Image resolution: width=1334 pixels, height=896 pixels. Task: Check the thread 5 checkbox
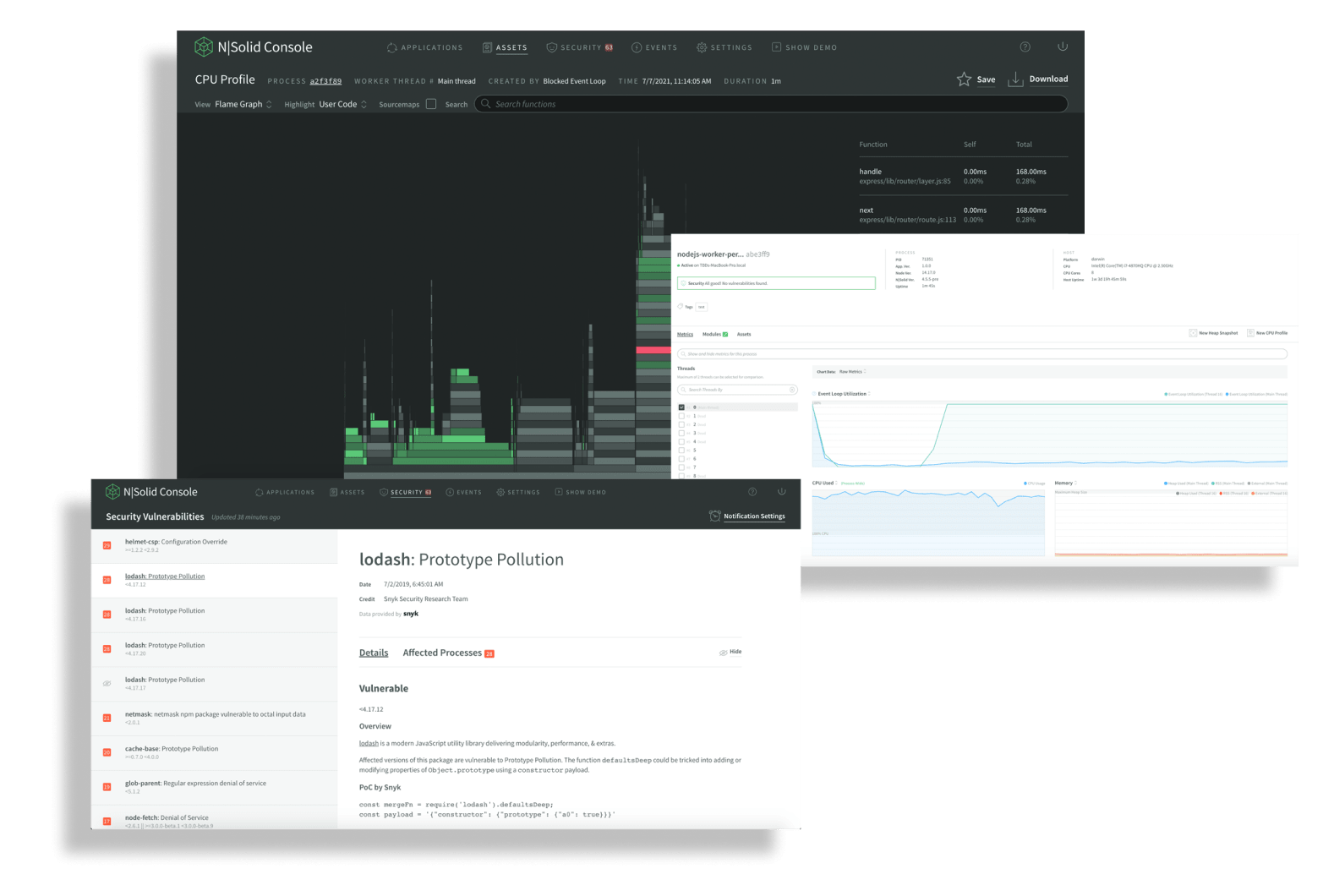point(681,450)
